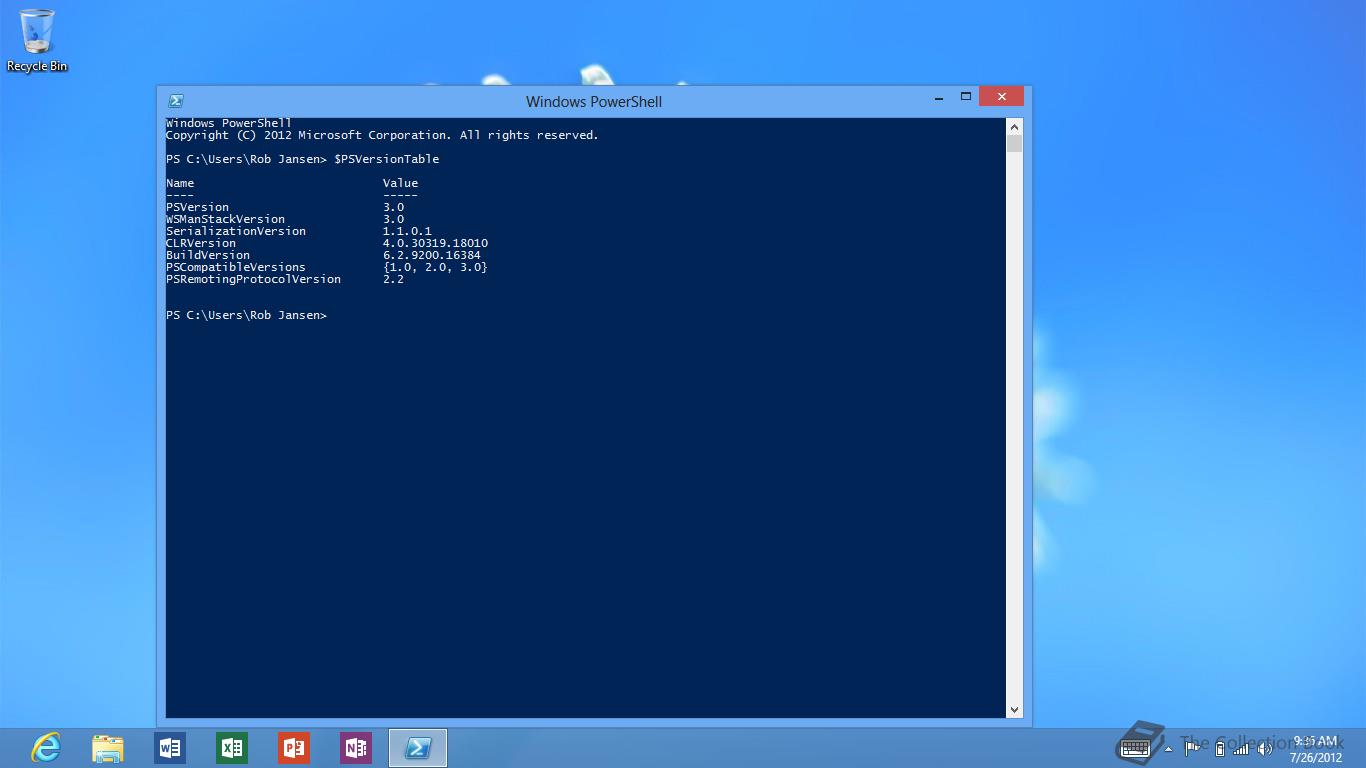Open the PowerShell title bar system menu icon
This screenshot has height=768, width=1366.
176,100
